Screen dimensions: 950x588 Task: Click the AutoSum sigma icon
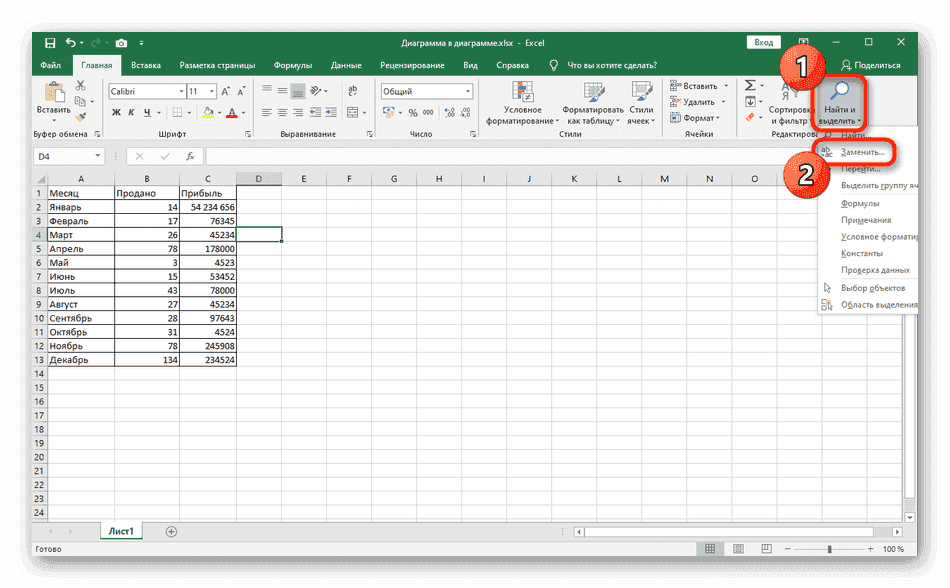click(x=750, y=88)
